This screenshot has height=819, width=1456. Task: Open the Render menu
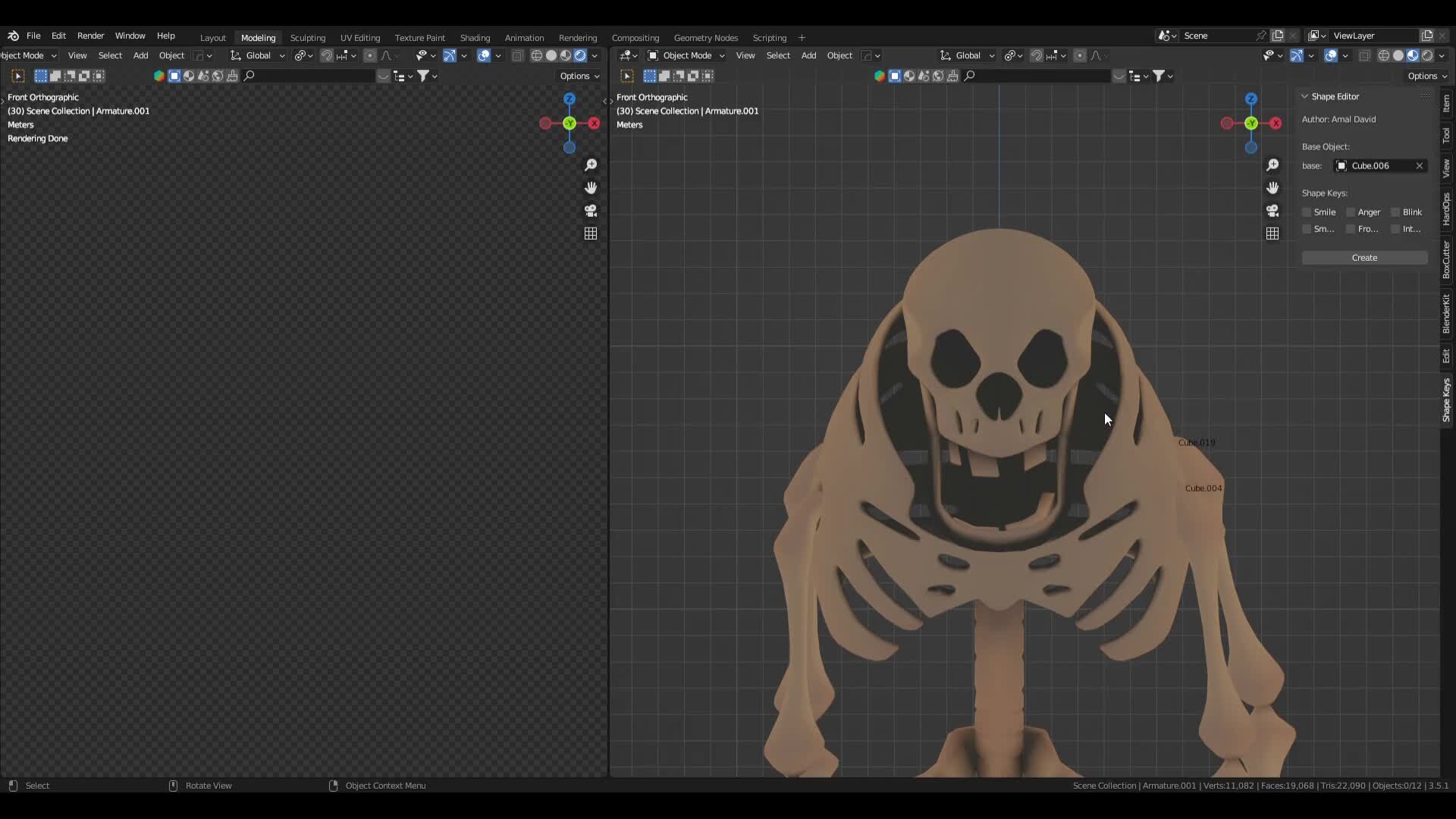(91, 36)
